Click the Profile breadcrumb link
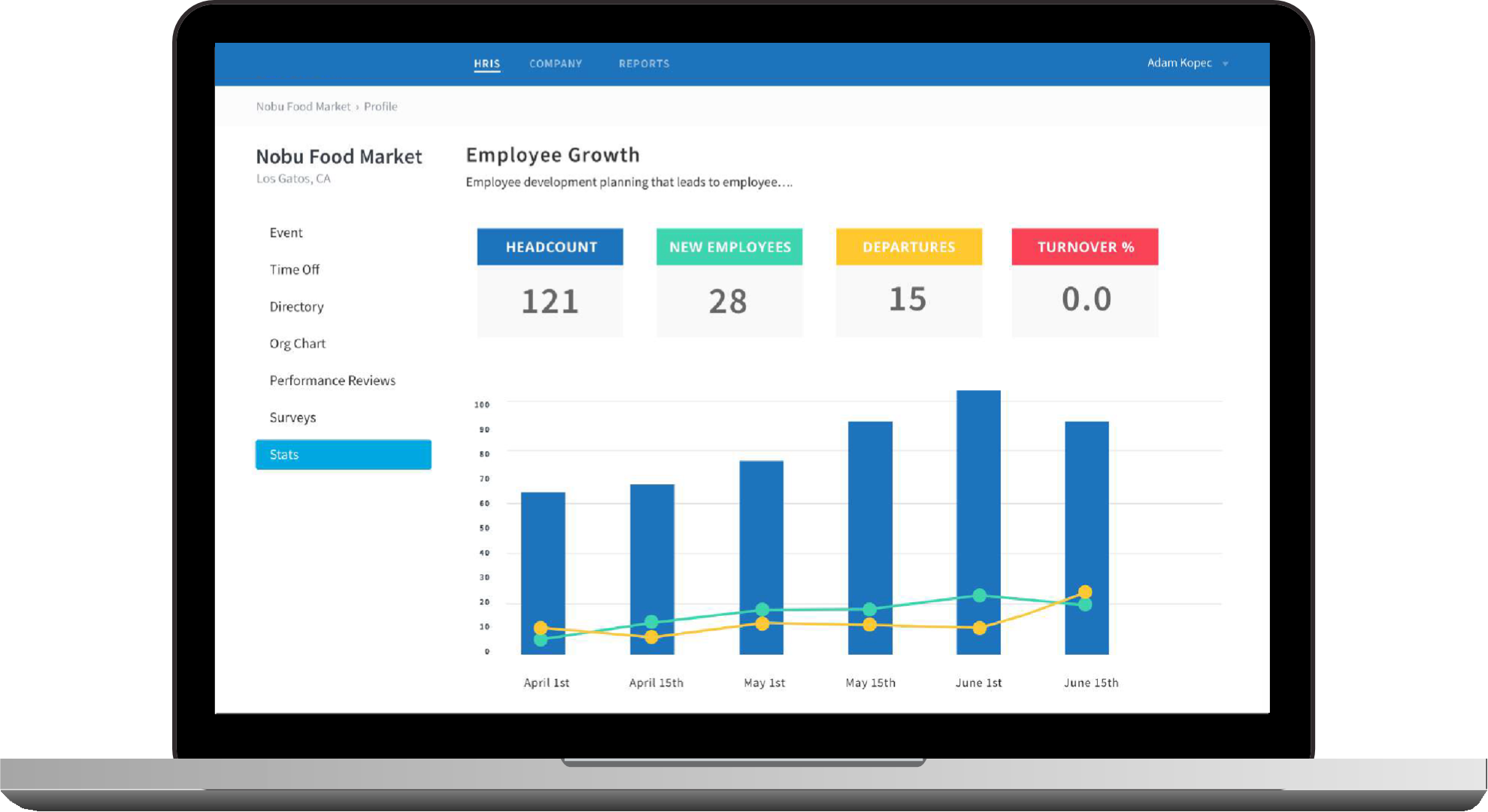This screenshot has height=812, width=1488. point(380,107)
